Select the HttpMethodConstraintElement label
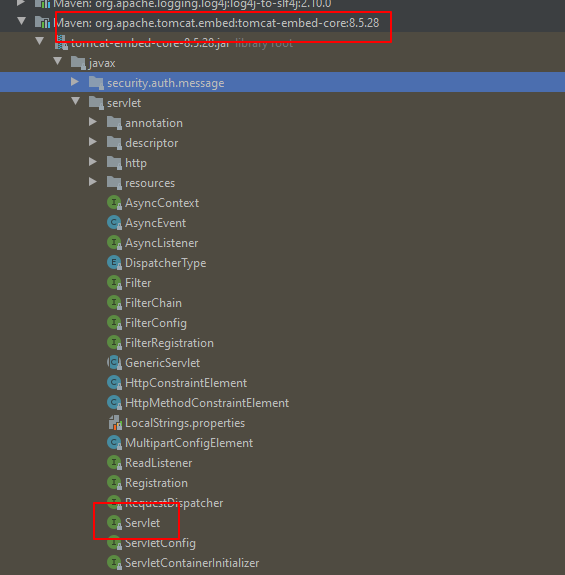Screen dimensions: 565x575 coord(207,403)
